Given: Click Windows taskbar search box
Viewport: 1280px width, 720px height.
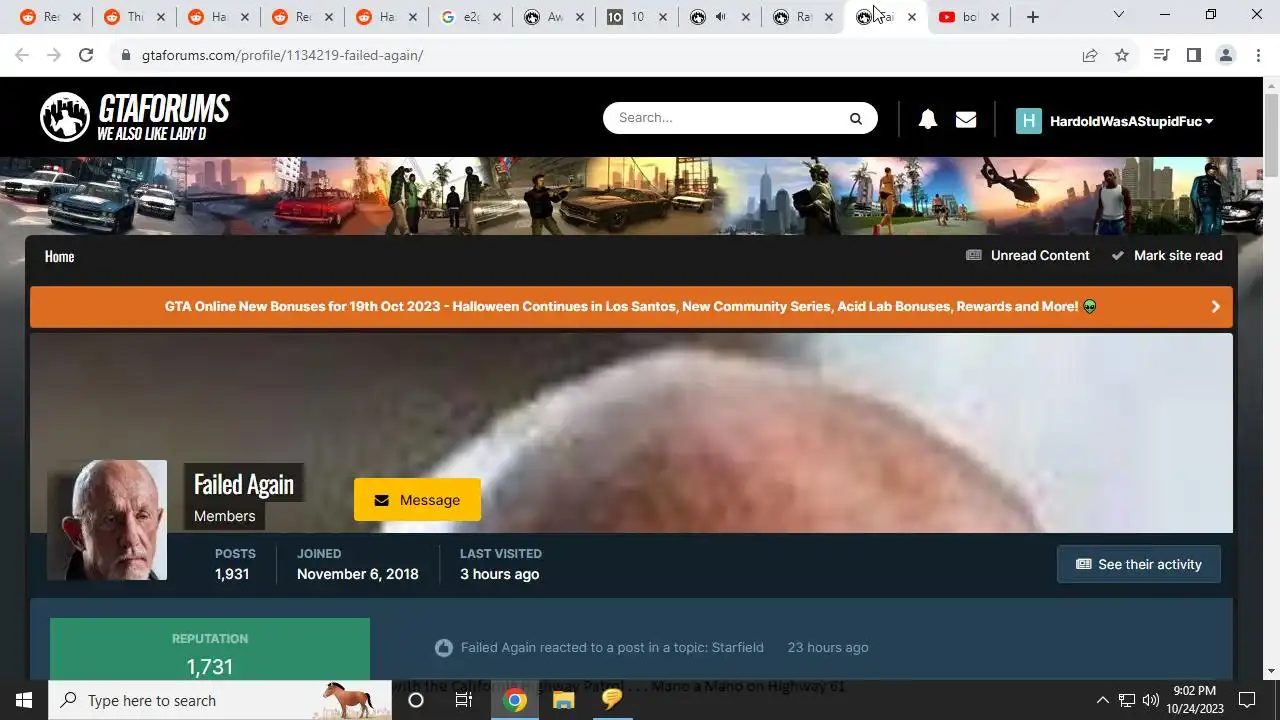Looking at the screenshot, I should [220, 700].
